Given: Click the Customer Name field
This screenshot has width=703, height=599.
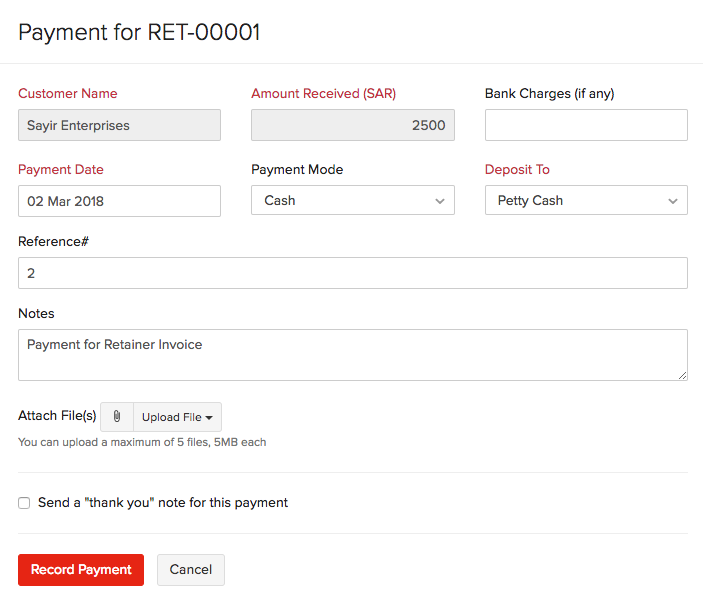Looking at the screenshot, I should point(119,125).
